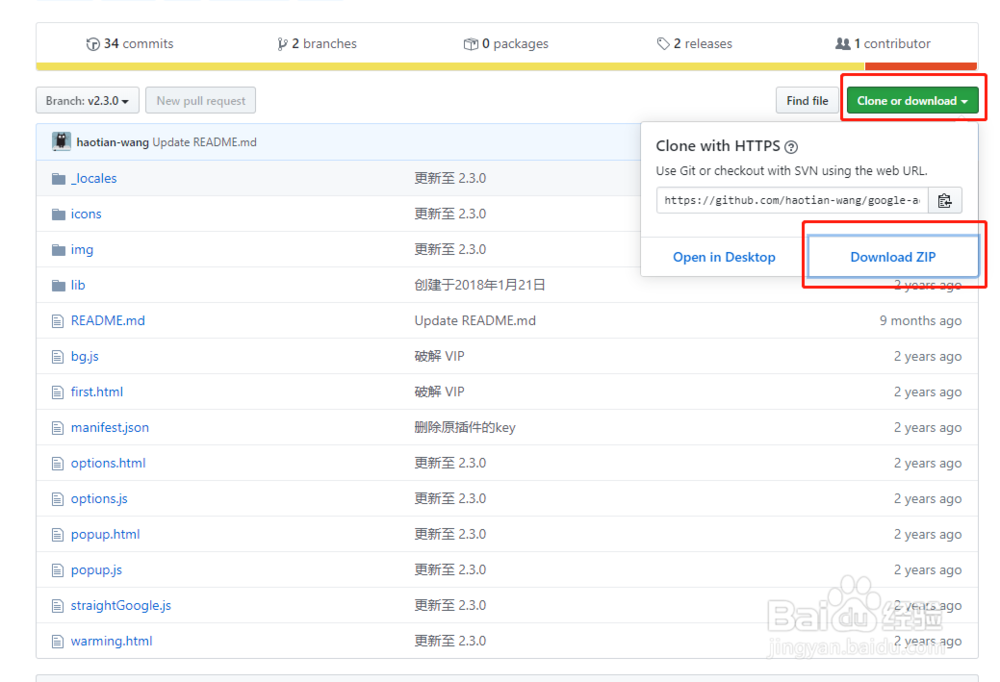Click 'Update README.md' message in README row
The height and width of the screenshot is (682, 1000).
[475, 321]
